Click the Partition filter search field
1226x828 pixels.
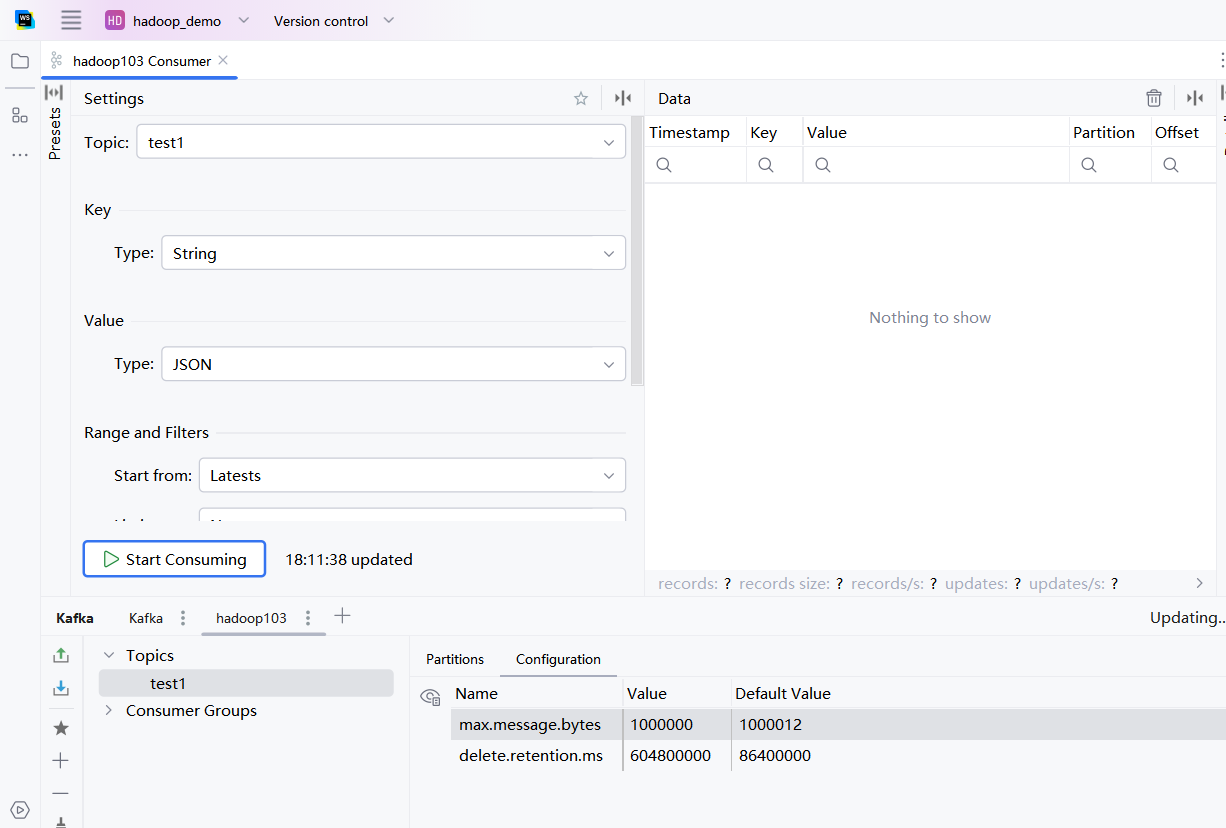tap(1110, 165)
